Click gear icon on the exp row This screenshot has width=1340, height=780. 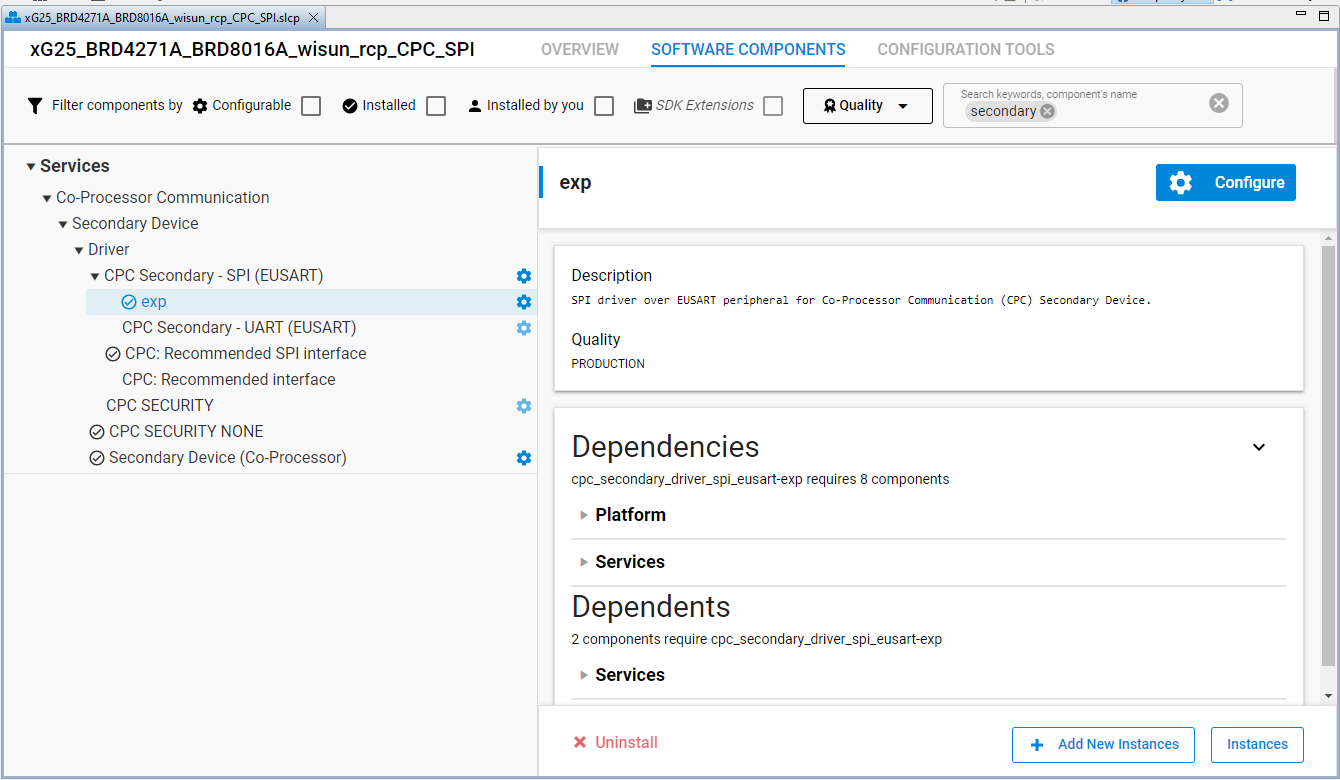[x=523, y=302]
